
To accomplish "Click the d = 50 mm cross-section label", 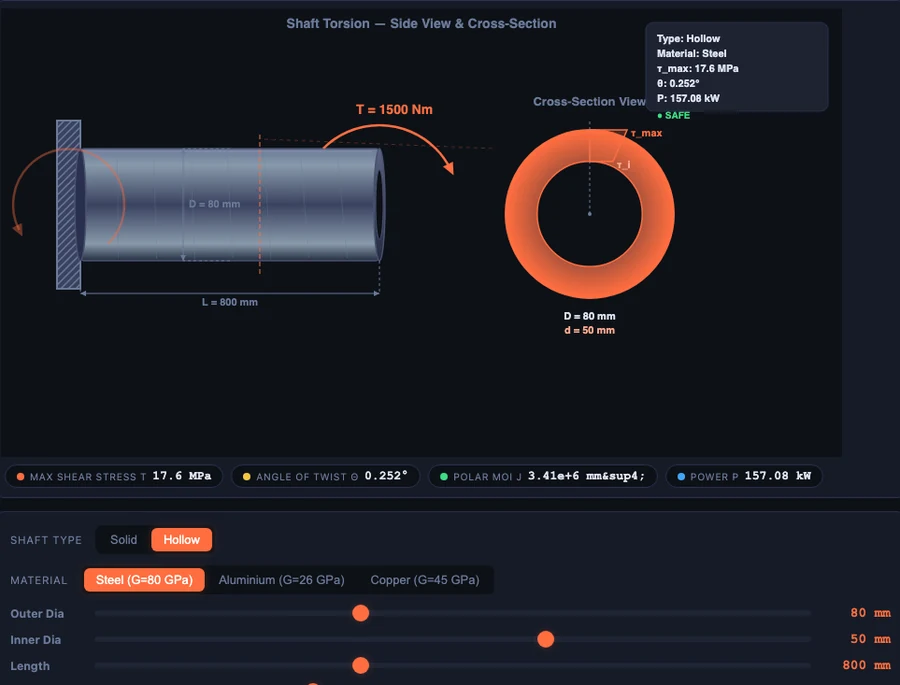I will (x=589, y=330).
